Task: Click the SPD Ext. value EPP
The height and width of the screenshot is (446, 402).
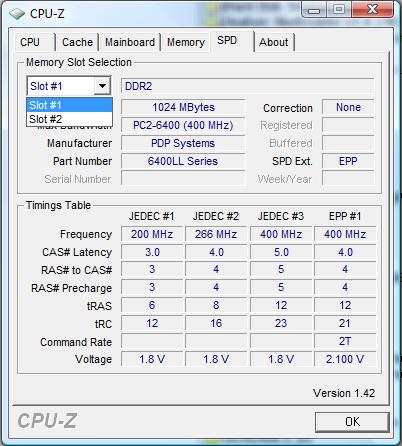Action: (x=348, y=161)
